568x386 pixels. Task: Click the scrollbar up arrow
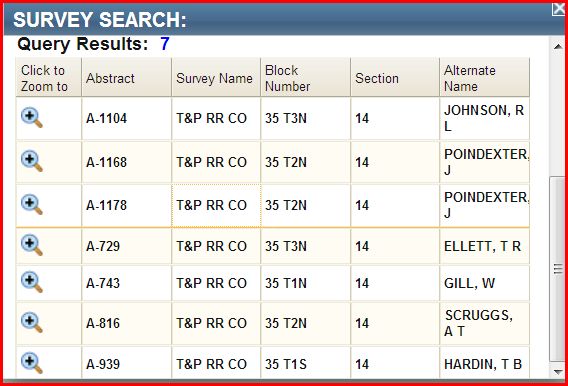(x=558, y=46)
